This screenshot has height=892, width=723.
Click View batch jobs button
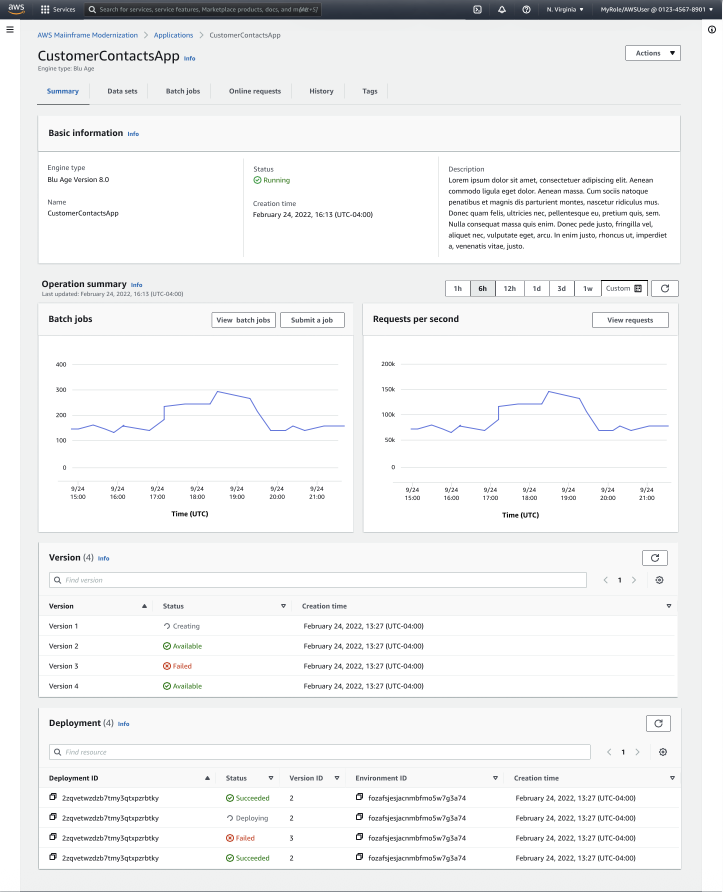pyautogui.click(x=243, y=320)
